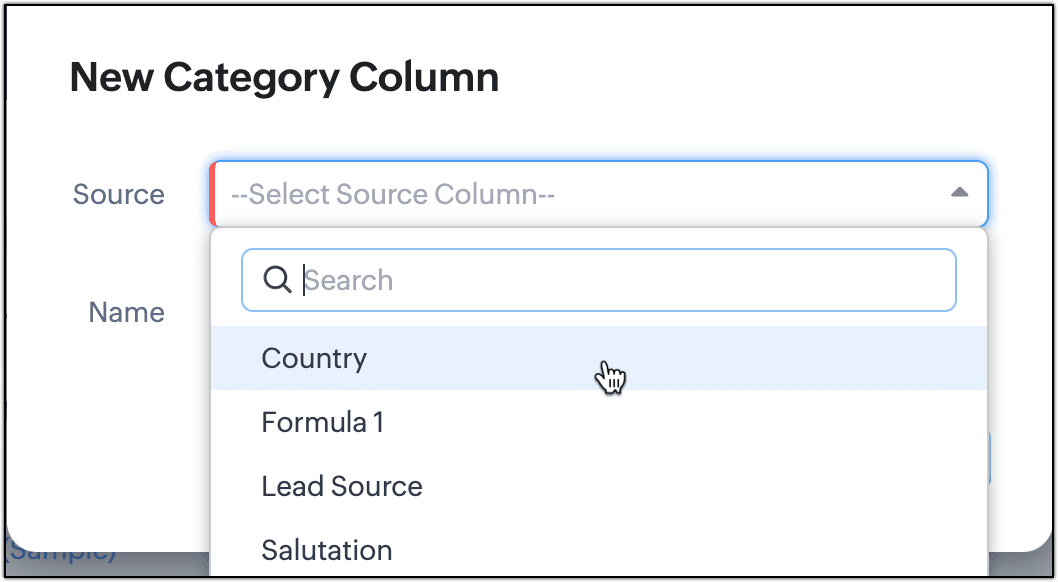Open the Select Source Column combo box
The width and height of the screenshot is (1058, 582).
point(598,193)
